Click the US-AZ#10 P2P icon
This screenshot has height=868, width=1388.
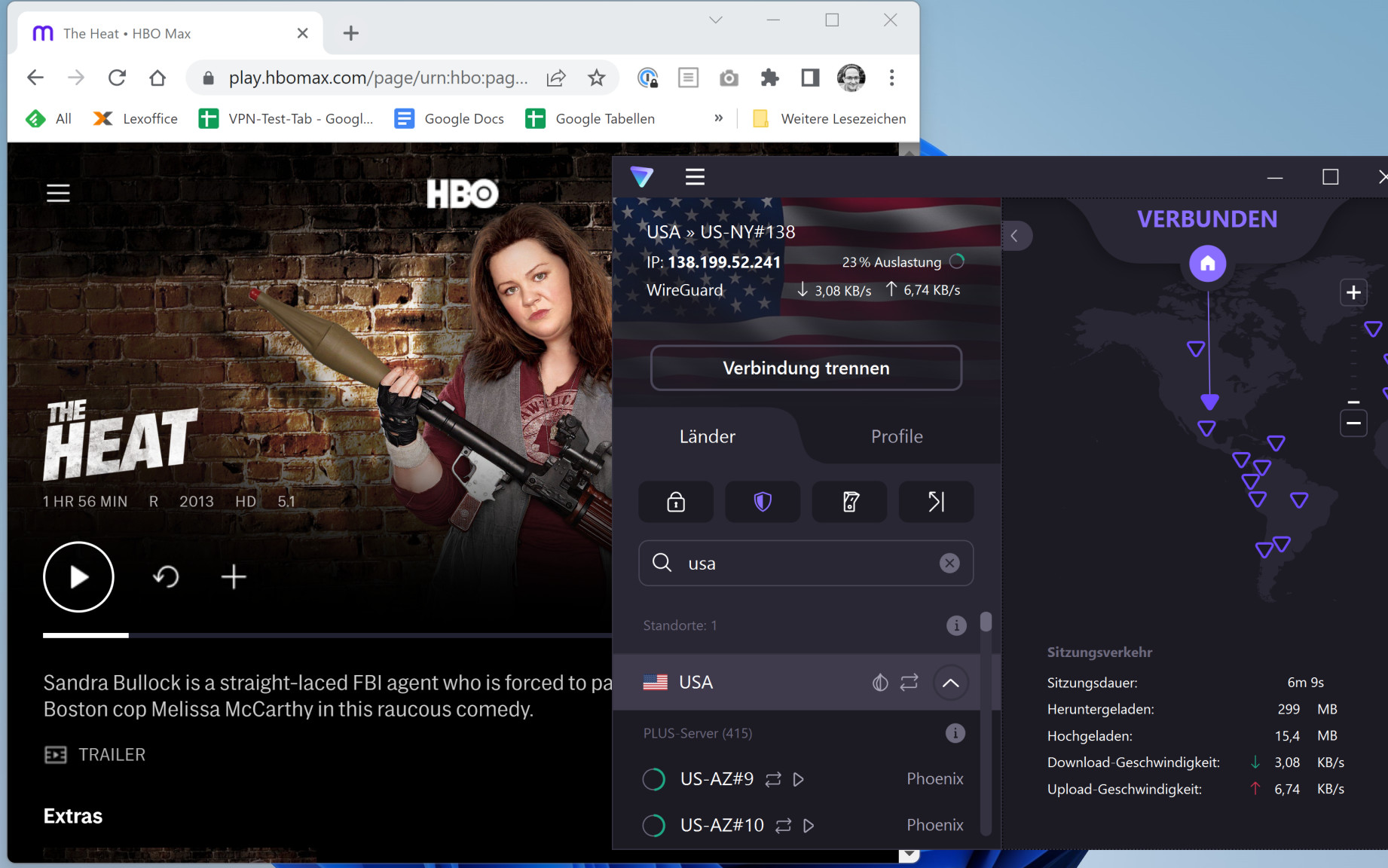pyautogui.click(x=783, y=826)
